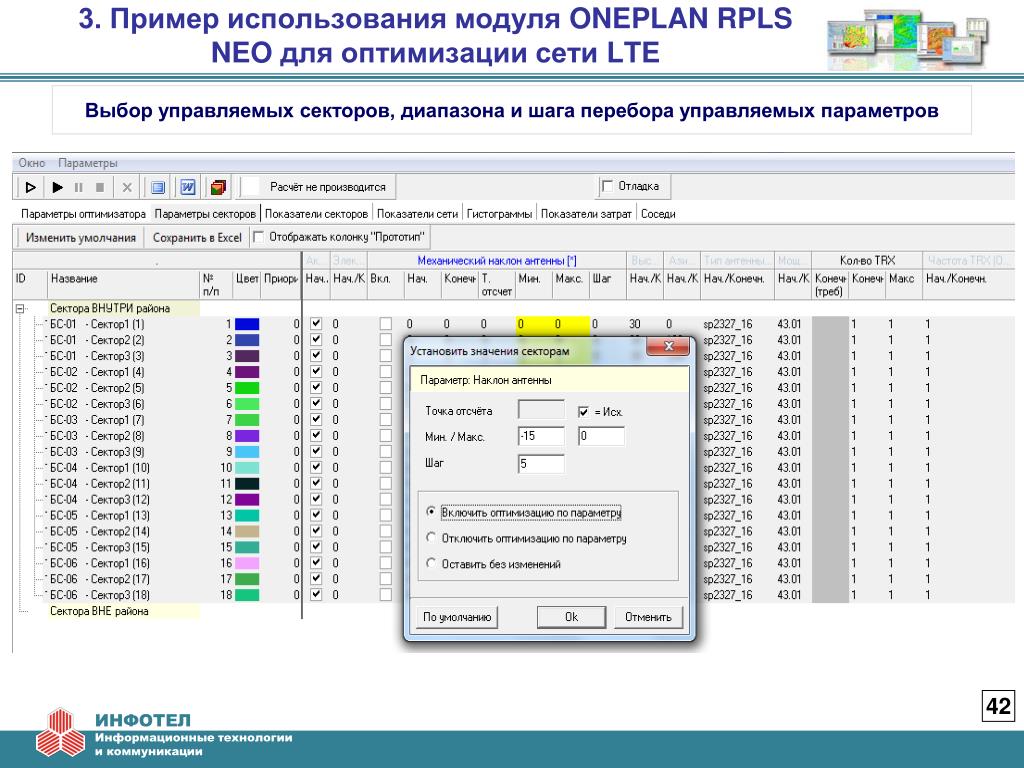Viewport: 1024px width, 768px height.
Task: Click the yellow Мин. cell of БС-01 Сектор1 (1)
Action: point(534,323)
